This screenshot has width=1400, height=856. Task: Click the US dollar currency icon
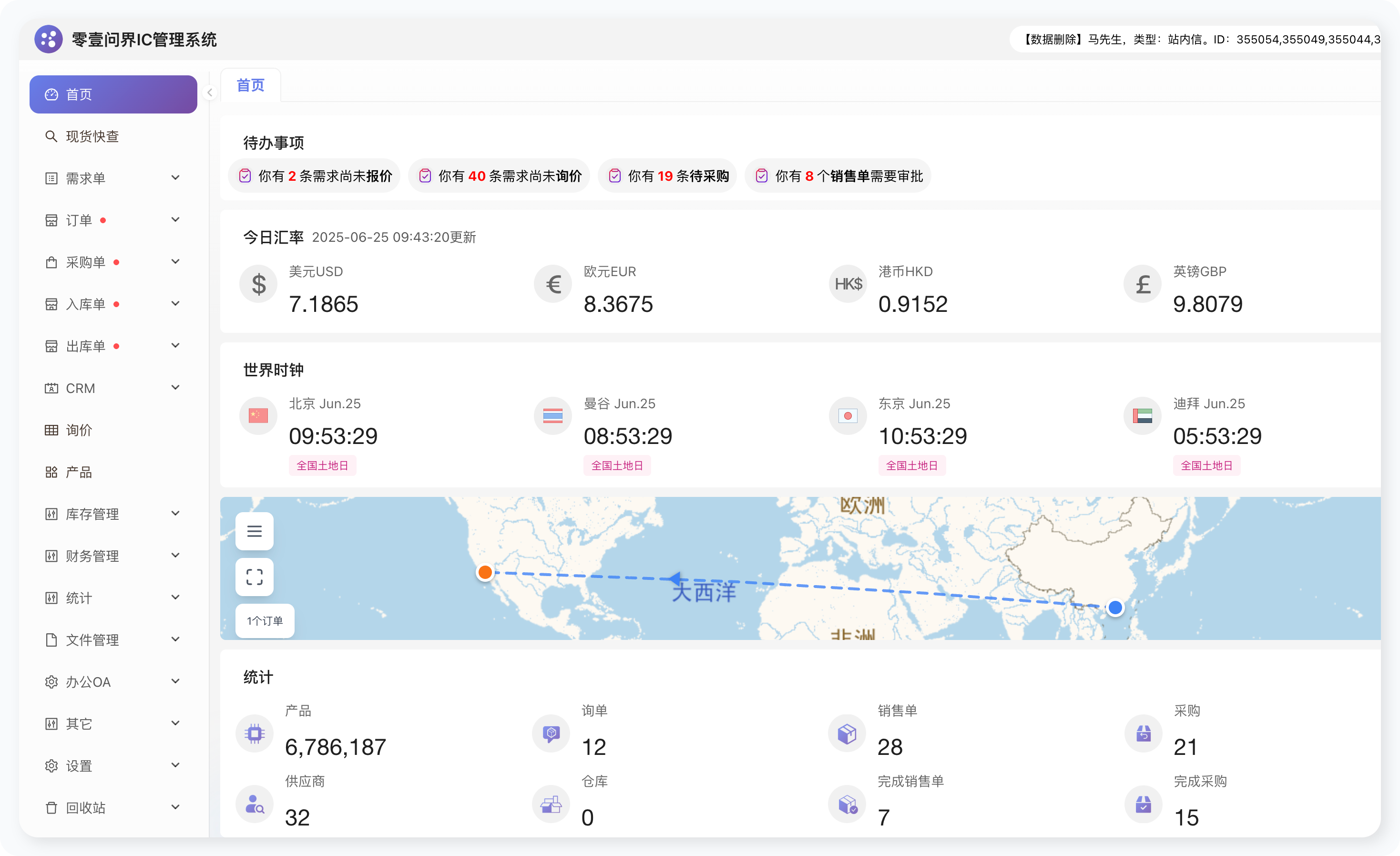point(258,284)
